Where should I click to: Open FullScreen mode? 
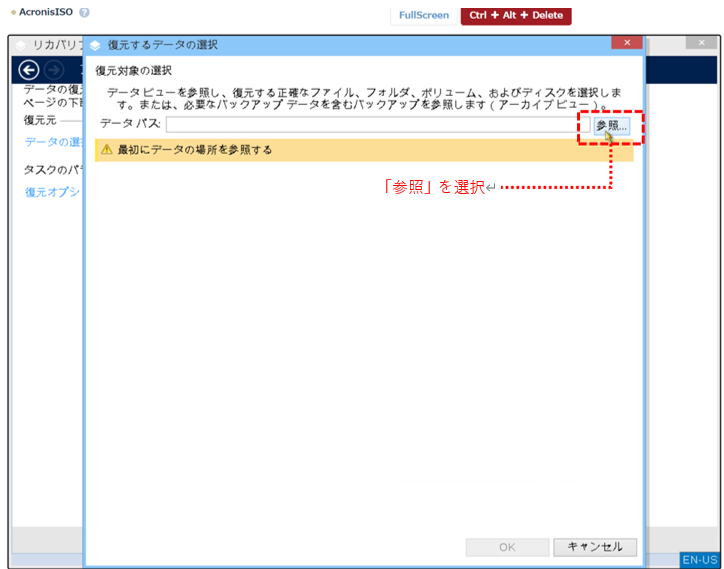coord(424,15)
